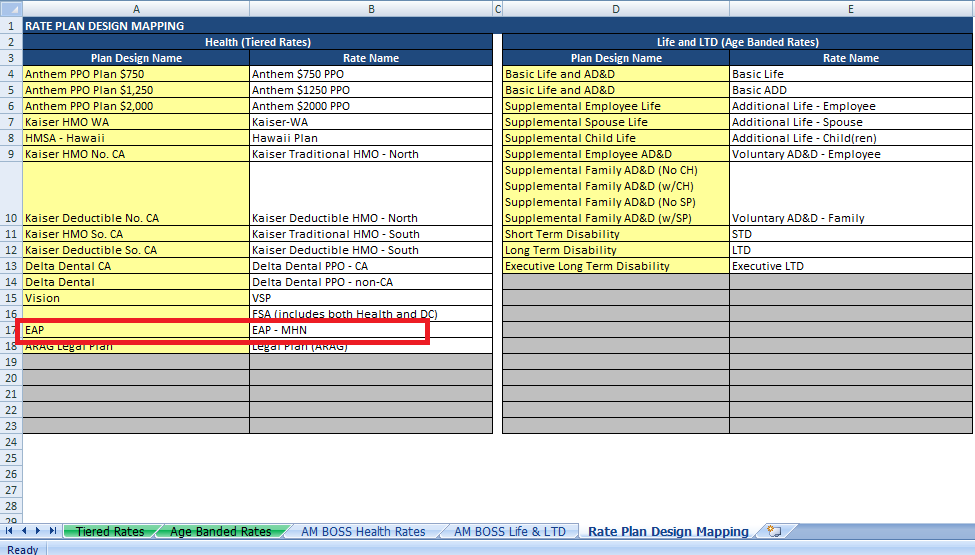Click the Insert Worksheet icon
This screenshot has width=975, height=555.
click(774, 531)
